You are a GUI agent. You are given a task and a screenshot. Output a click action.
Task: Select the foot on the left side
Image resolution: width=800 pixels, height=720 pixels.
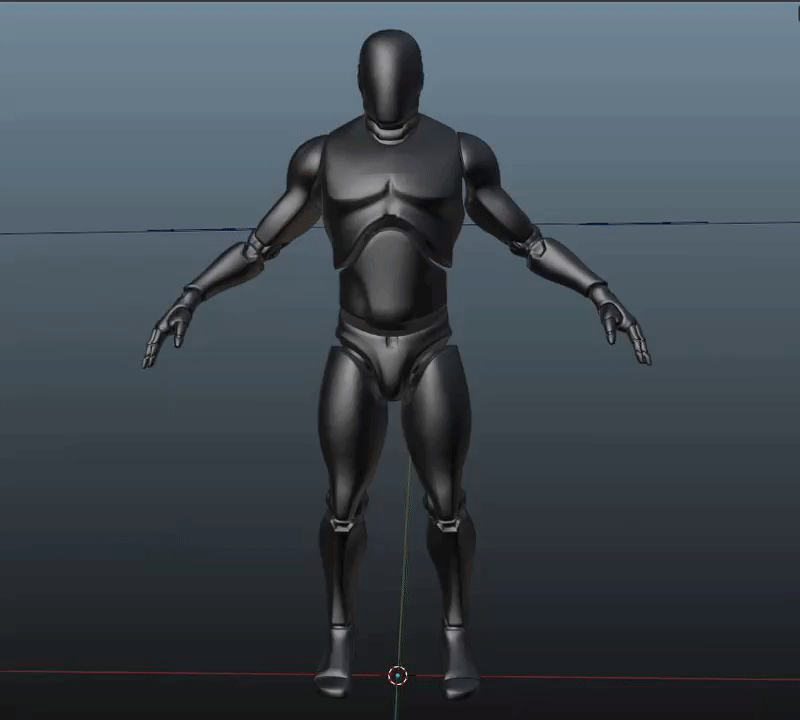coord(335,662)
